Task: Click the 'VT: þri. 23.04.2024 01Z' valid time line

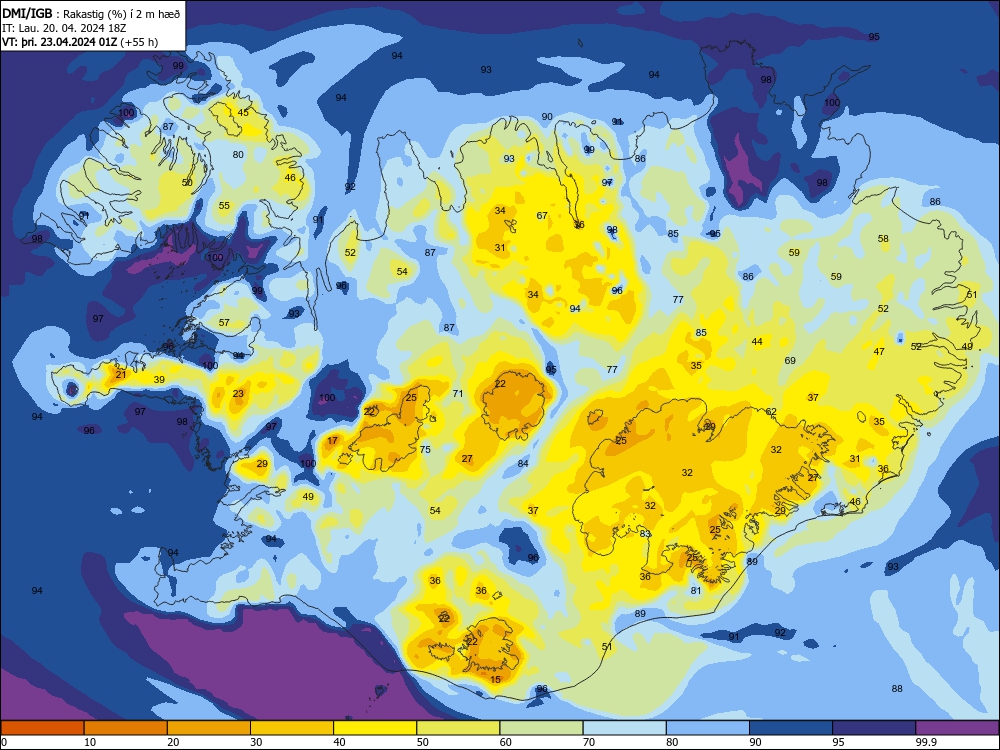Action: pyautogui.click(x=80, y=42)
